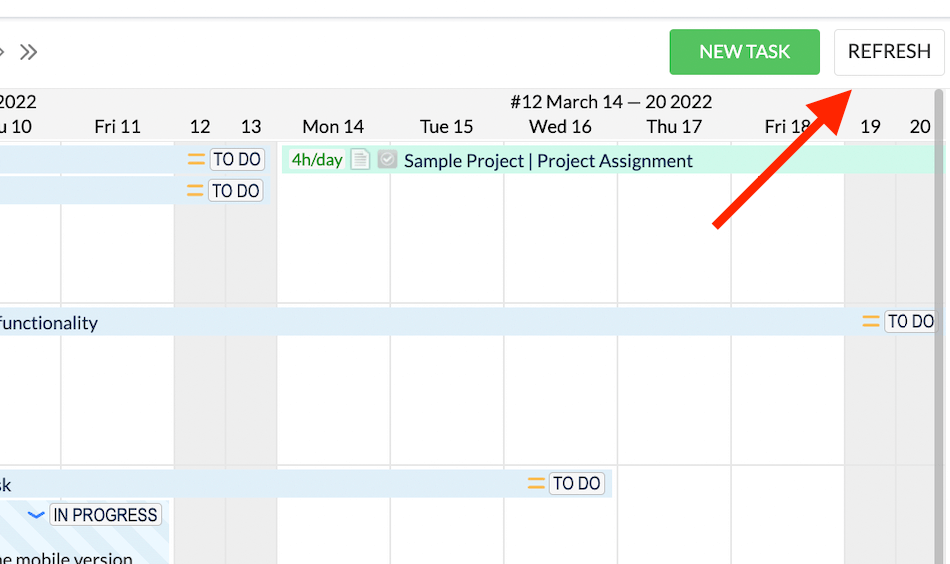Click the medium priority icon before Mon 14
This screenshot has width=950, height=564.
pyautogui.click(x=196, y=160)
